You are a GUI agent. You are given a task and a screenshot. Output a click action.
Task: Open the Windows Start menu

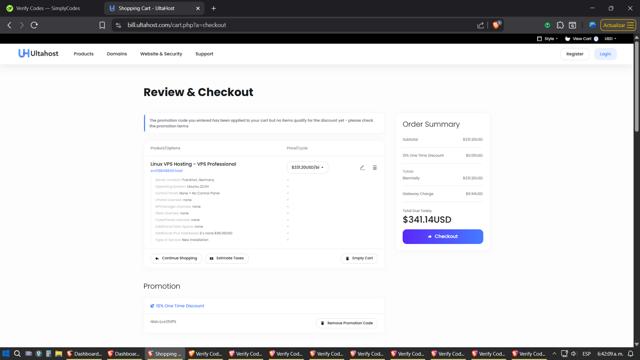6,354
